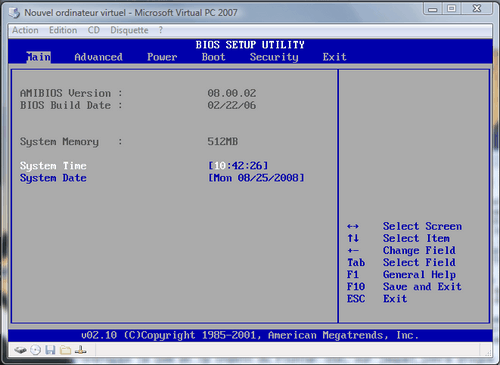Open the Action menu
The width and height of the screenshot is (500, 365).
[x=25, y=30]
